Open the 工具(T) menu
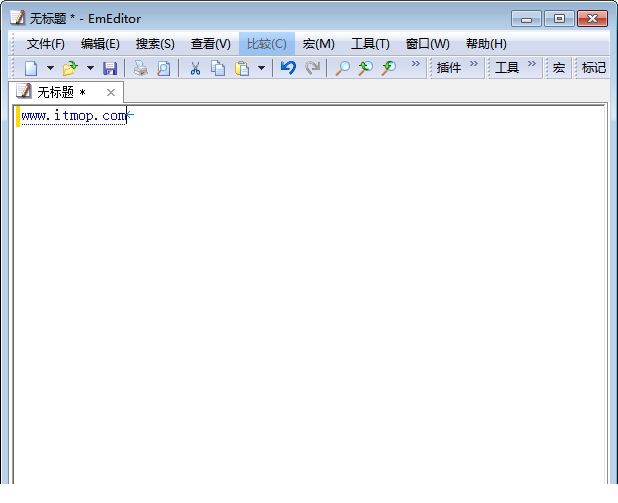Image resolution: width=618 pixels, height=503 pixels. tap(370, 44)
